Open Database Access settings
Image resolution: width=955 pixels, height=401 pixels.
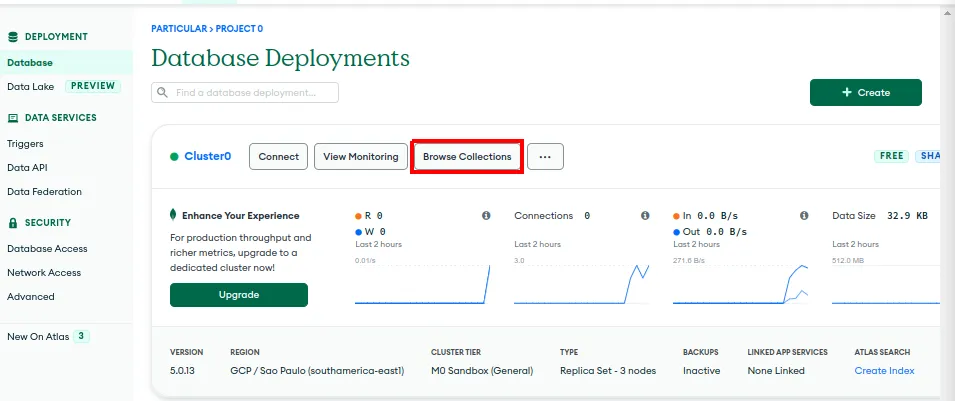47,249
